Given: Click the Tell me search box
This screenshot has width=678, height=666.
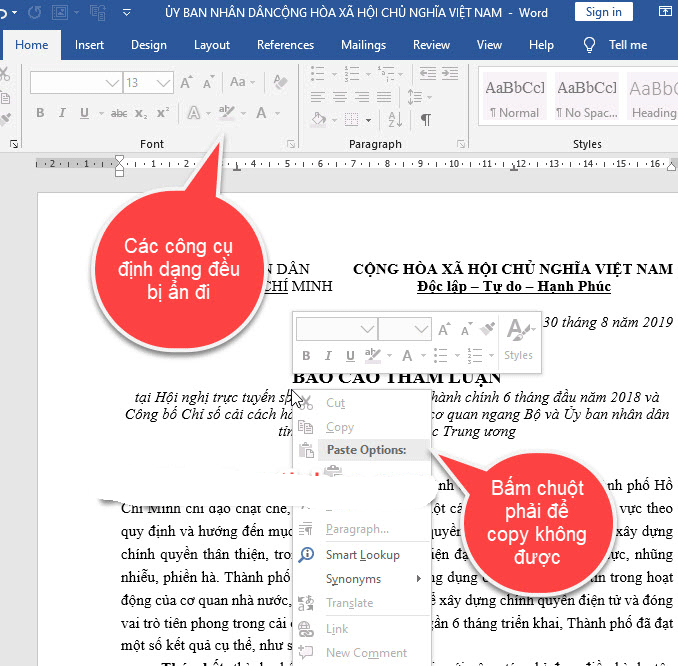Looking at the screenshot, I should pos(627,45).
